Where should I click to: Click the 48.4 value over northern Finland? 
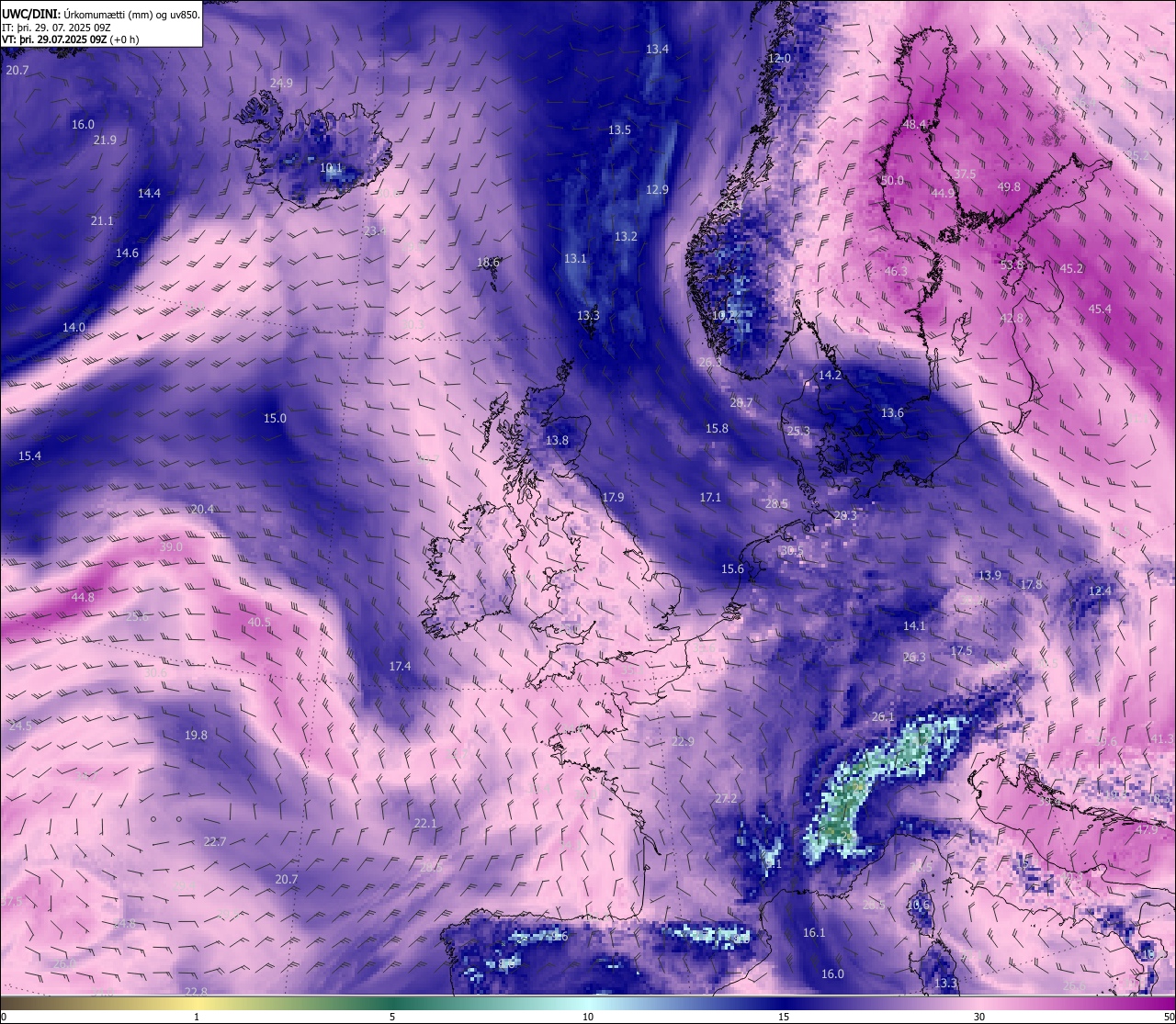pos(915,123)
